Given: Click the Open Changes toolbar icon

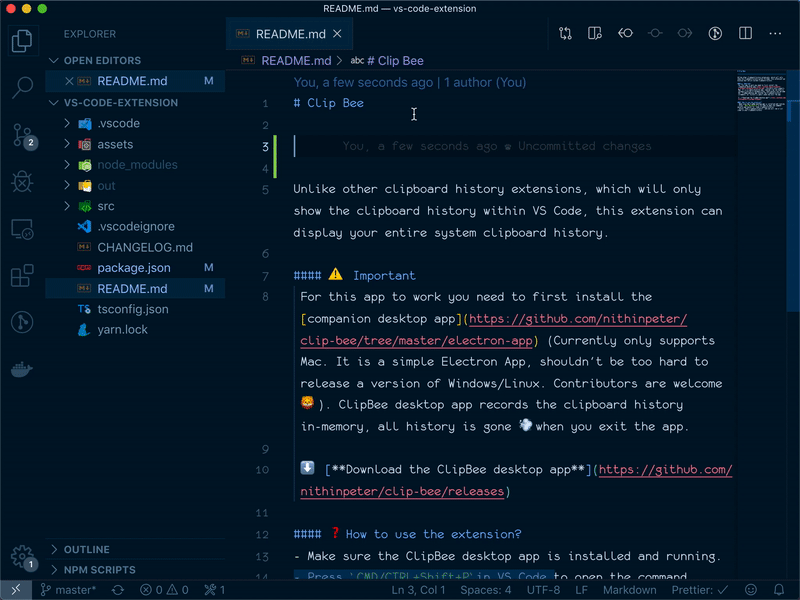Looking at the screenshot, I should pyautogui.click(x=565, y=34).
